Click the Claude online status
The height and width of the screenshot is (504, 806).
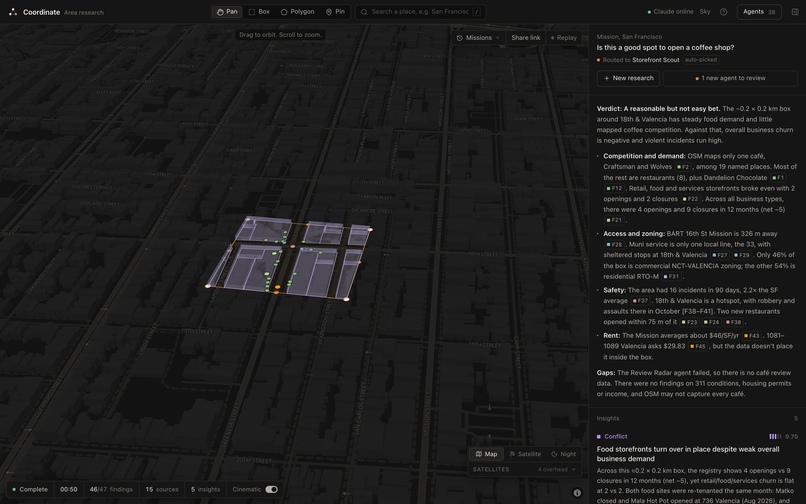point(670,12)
